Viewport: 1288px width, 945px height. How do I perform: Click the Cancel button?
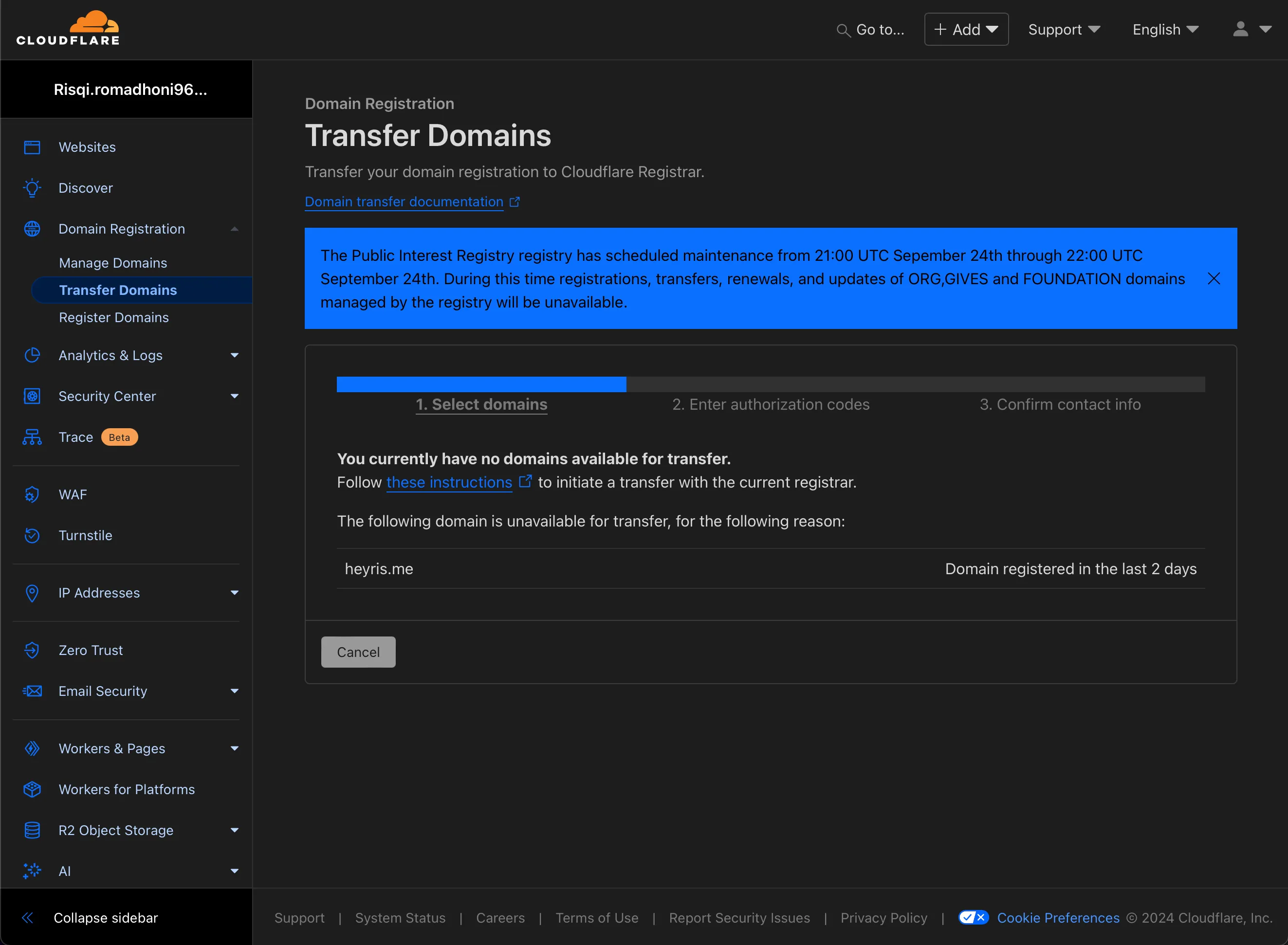(x=358, y=652)
